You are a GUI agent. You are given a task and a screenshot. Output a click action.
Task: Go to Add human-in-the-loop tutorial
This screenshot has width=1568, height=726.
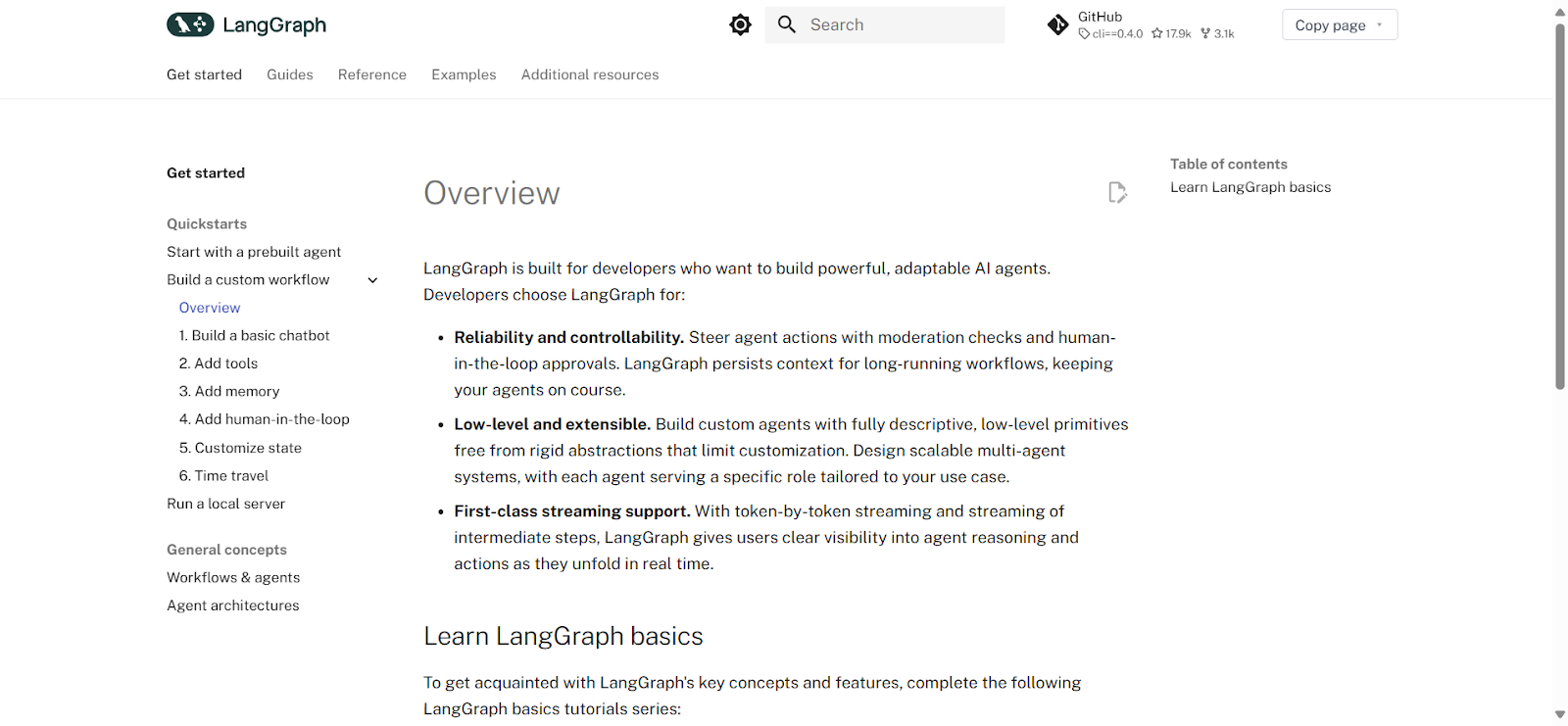265,419
